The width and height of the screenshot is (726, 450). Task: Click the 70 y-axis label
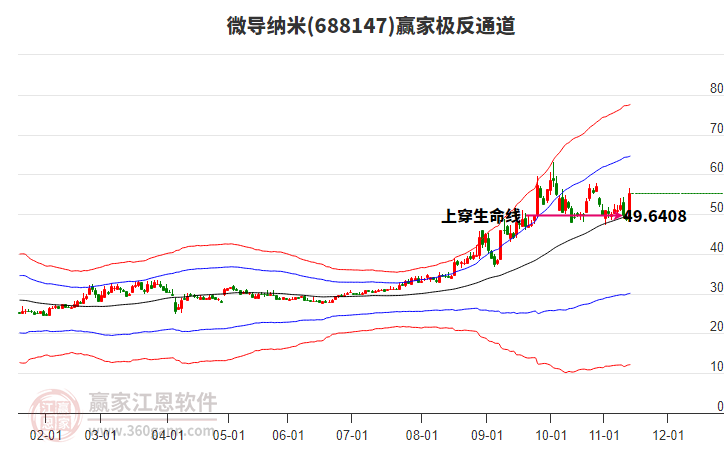click(716, 128)
